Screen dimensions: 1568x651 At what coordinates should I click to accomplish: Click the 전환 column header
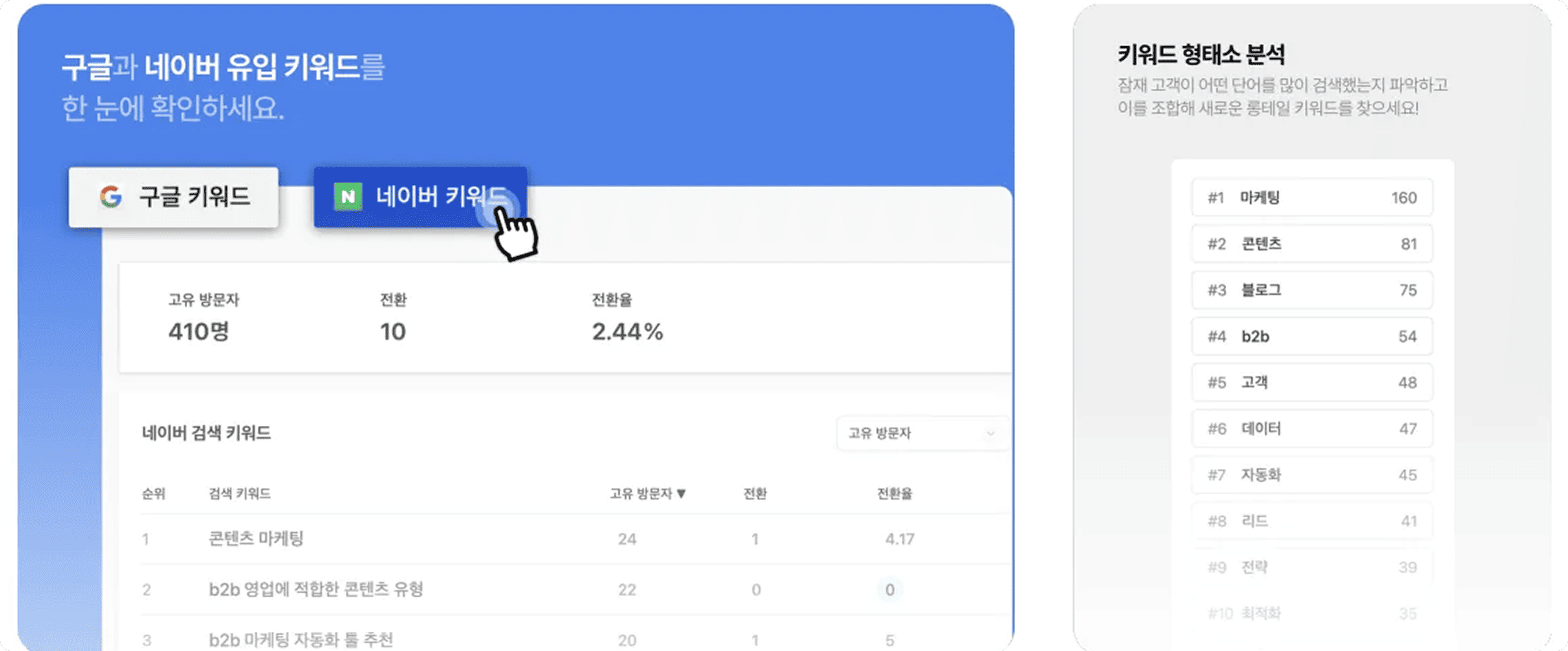pos(754,493)
